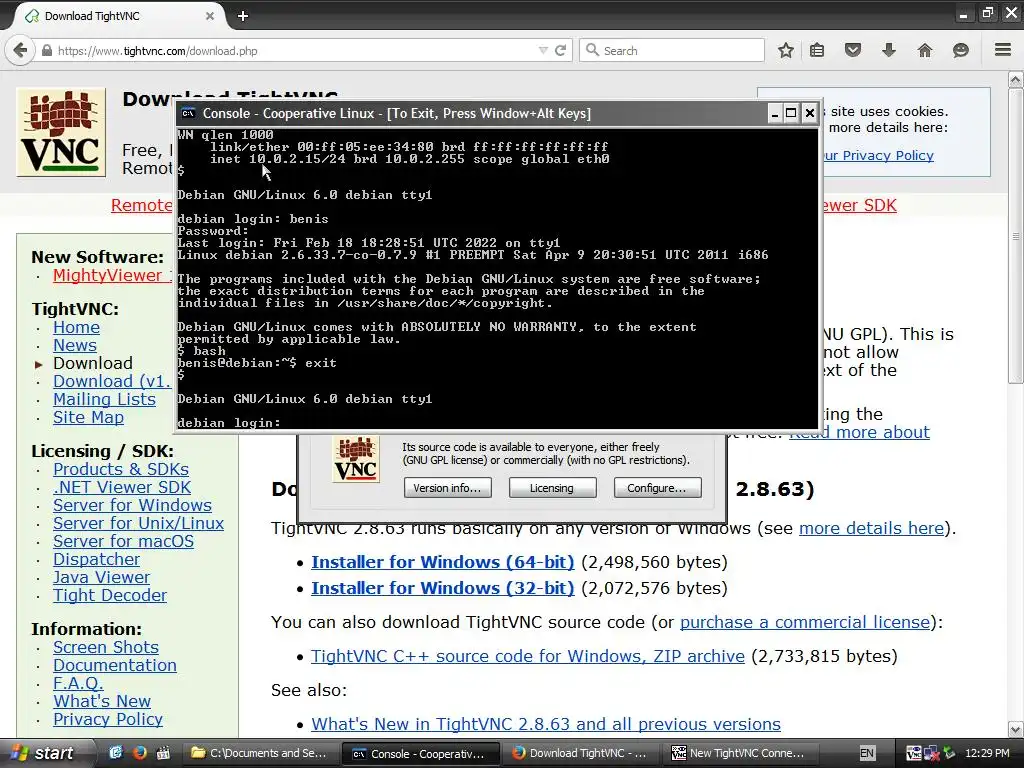Switch to C:\Documents and Se... taskbar window
This screenshot has height=768, width=1024.
click(x=259, y=753)
